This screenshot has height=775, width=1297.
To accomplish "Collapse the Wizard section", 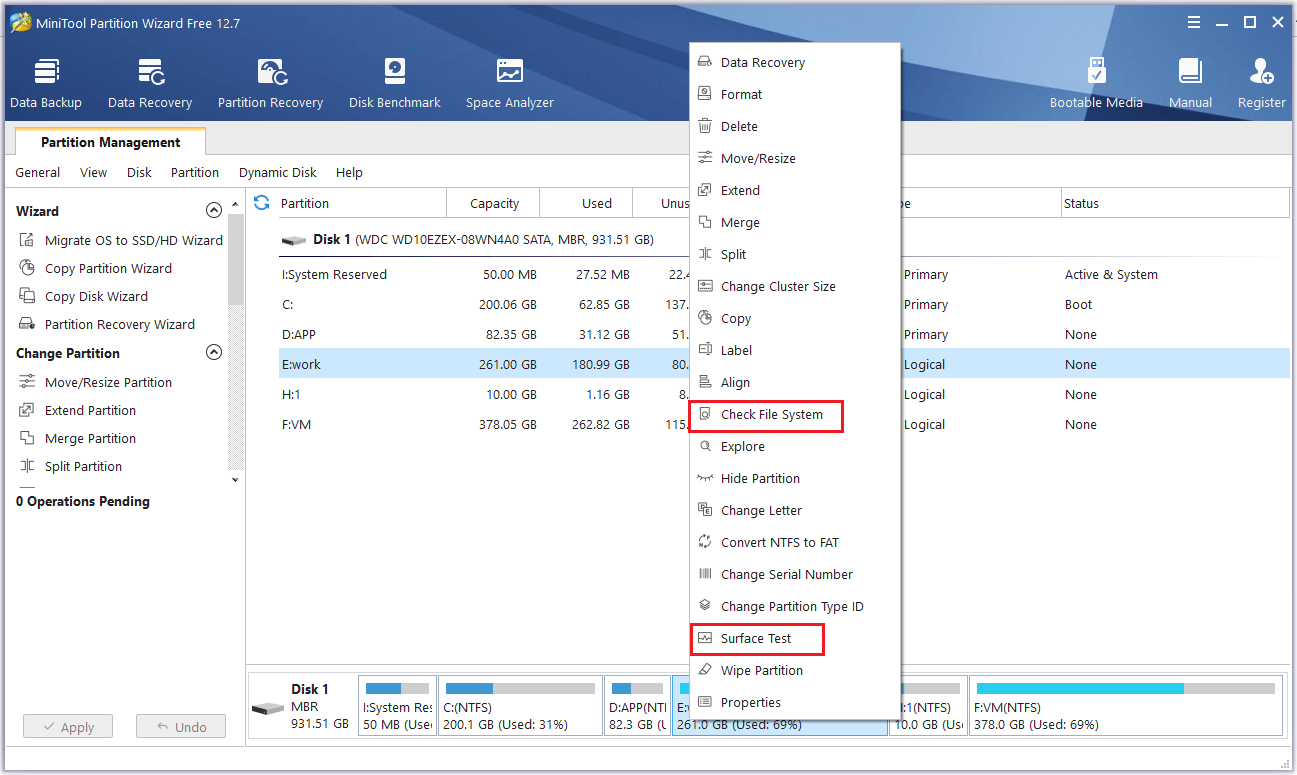I will coord(213,211).
